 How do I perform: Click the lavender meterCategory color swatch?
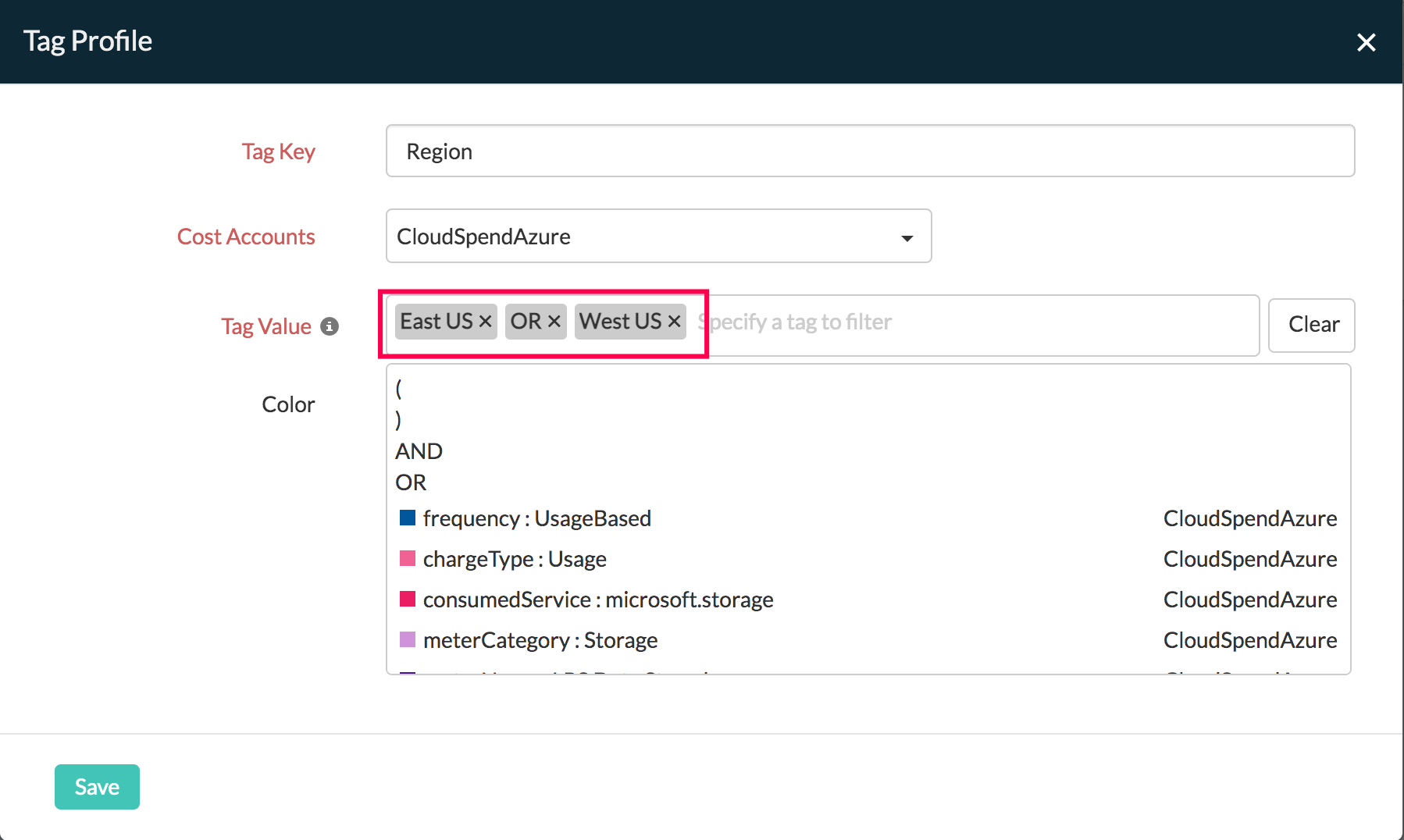click(408, 639)
